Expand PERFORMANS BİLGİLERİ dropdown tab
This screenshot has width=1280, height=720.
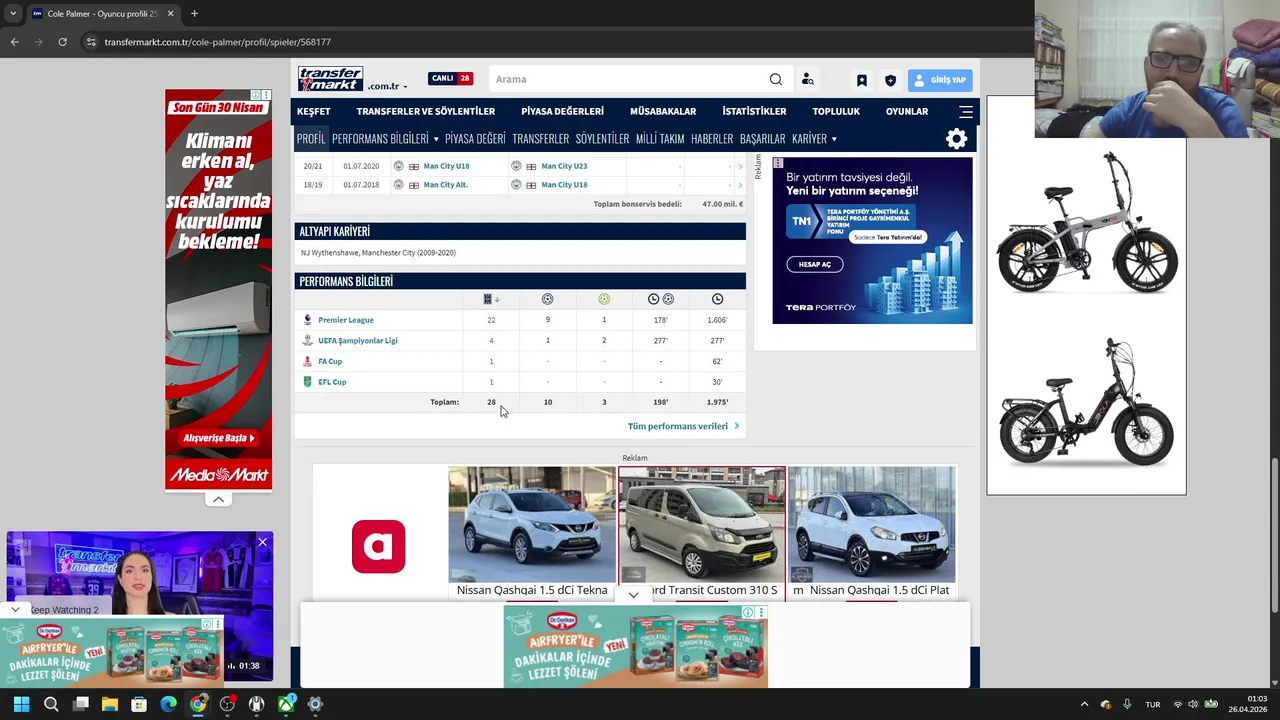point(385,138)
